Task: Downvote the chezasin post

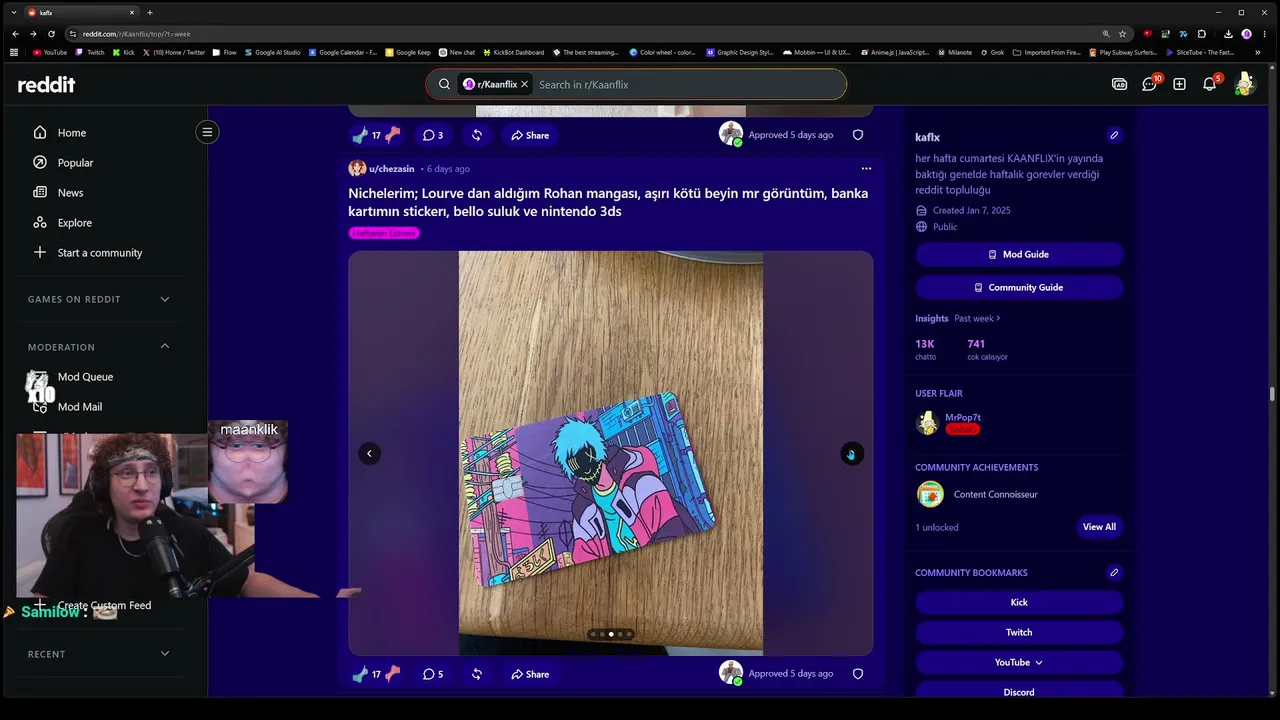Action: 392,674
